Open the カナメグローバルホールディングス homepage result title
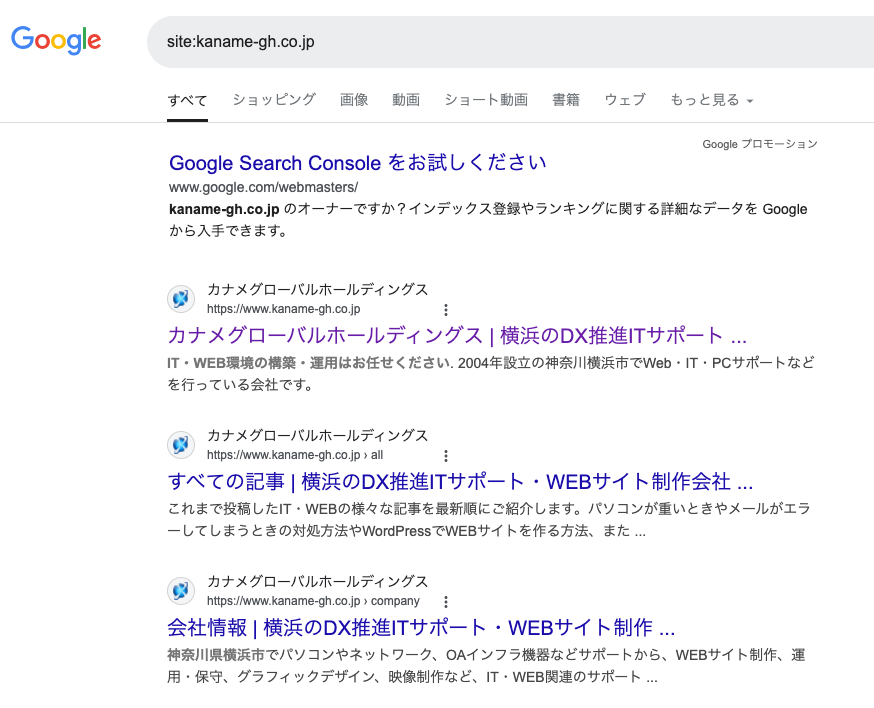The height and width of the screenshot is (708, 874). click(x=457, y=336)
